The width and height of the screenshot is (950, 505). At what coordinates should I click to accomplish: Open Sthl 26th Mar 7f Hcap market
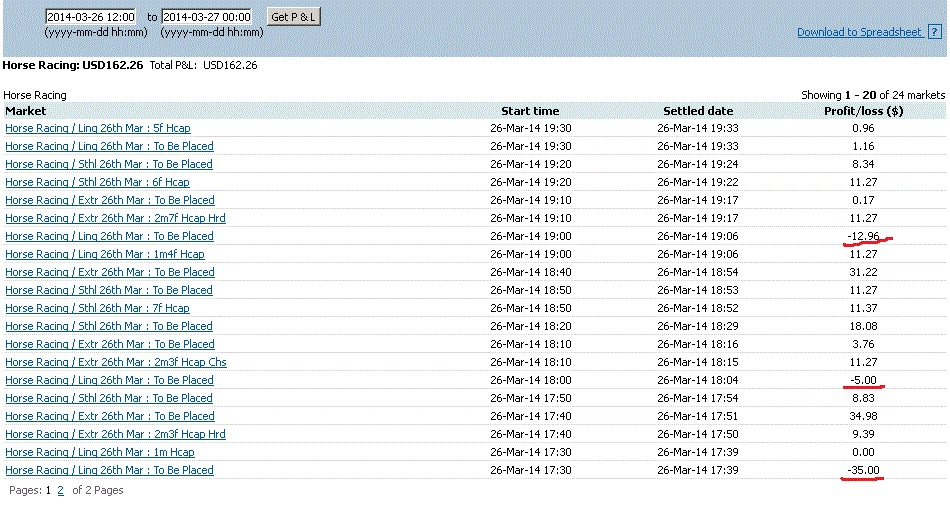coord(97,308)
